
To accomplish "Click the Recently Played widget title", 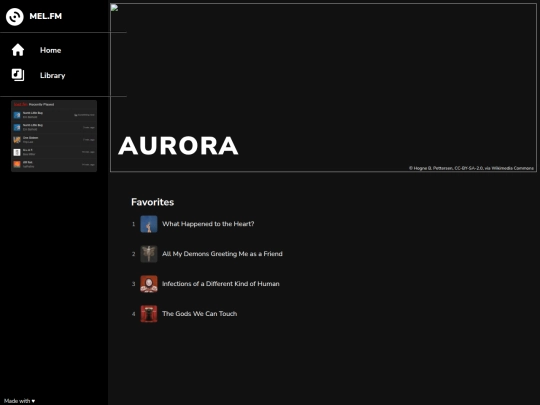I will [x=41, y=104].
